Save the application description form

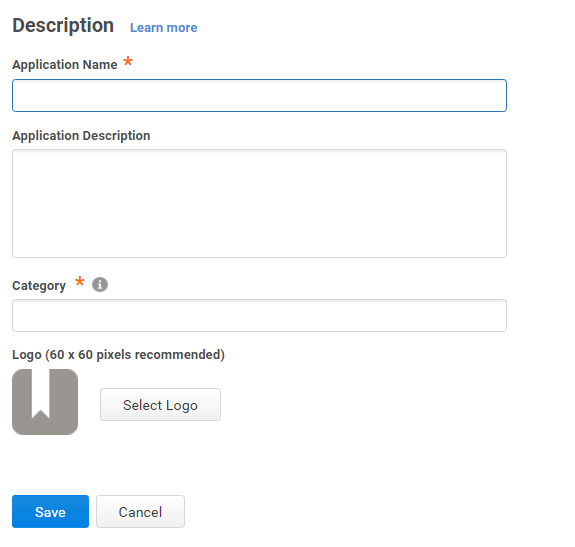(50, 511)
